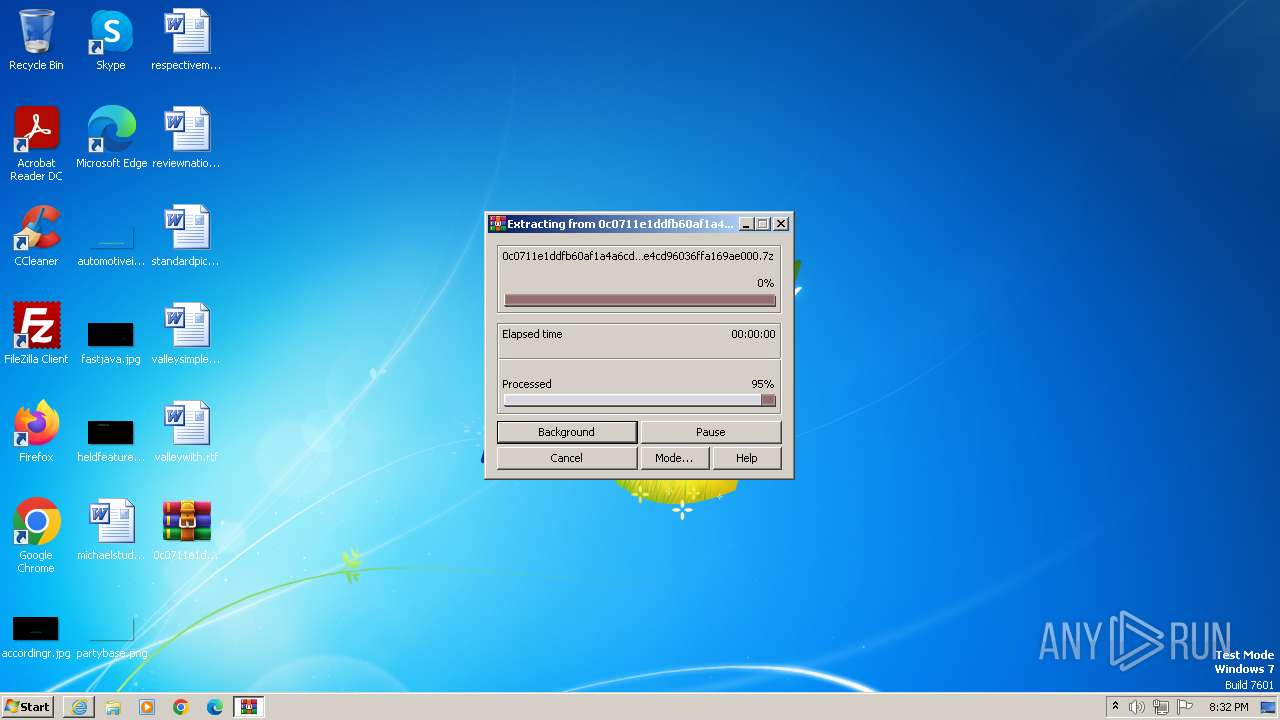Image resolution: width=1280 pixels, height=720 pixels.
Task: Open the valleywith.rtf document
Action: tap(186, 433)
